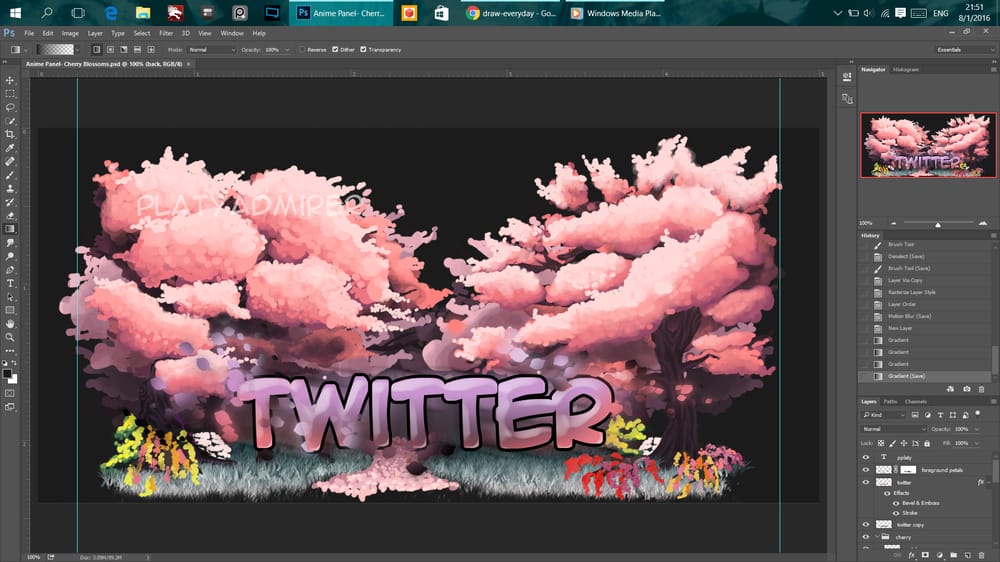Select the Eraser tool
This screenshot has width=1000, height=562.
pos(10,216)
